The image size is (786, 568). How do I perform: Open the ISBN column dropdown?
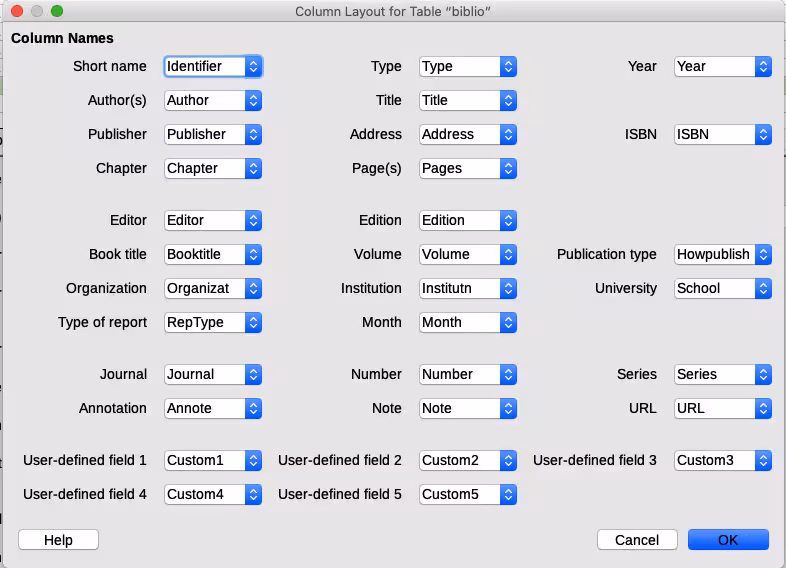click(722, 134)
